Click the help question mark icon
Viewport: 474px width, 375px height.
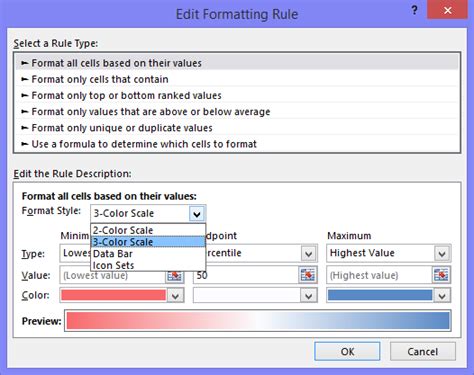tap(414, 10)
